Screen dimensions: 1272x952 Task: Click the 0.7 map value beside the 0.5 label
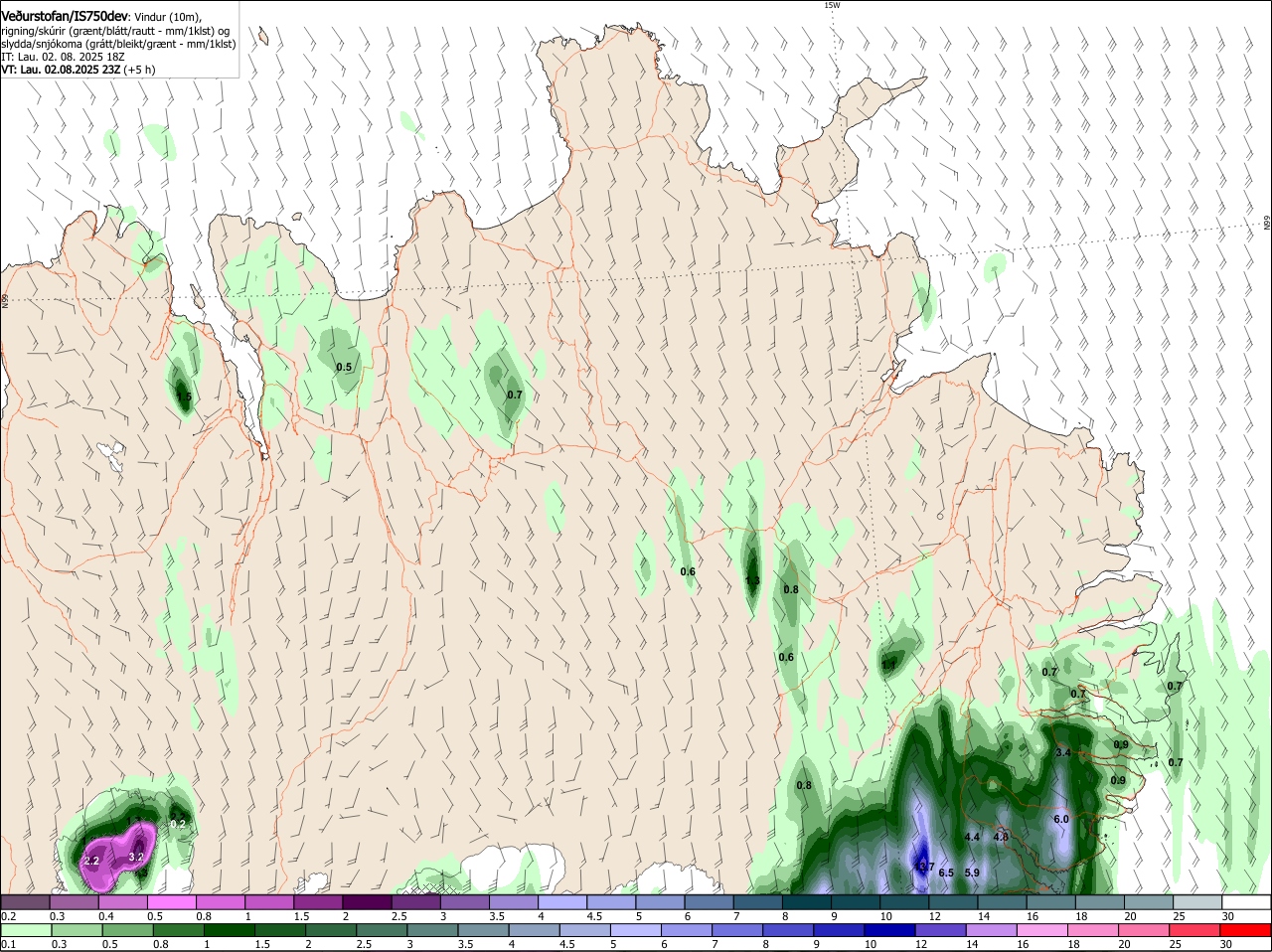514,395
